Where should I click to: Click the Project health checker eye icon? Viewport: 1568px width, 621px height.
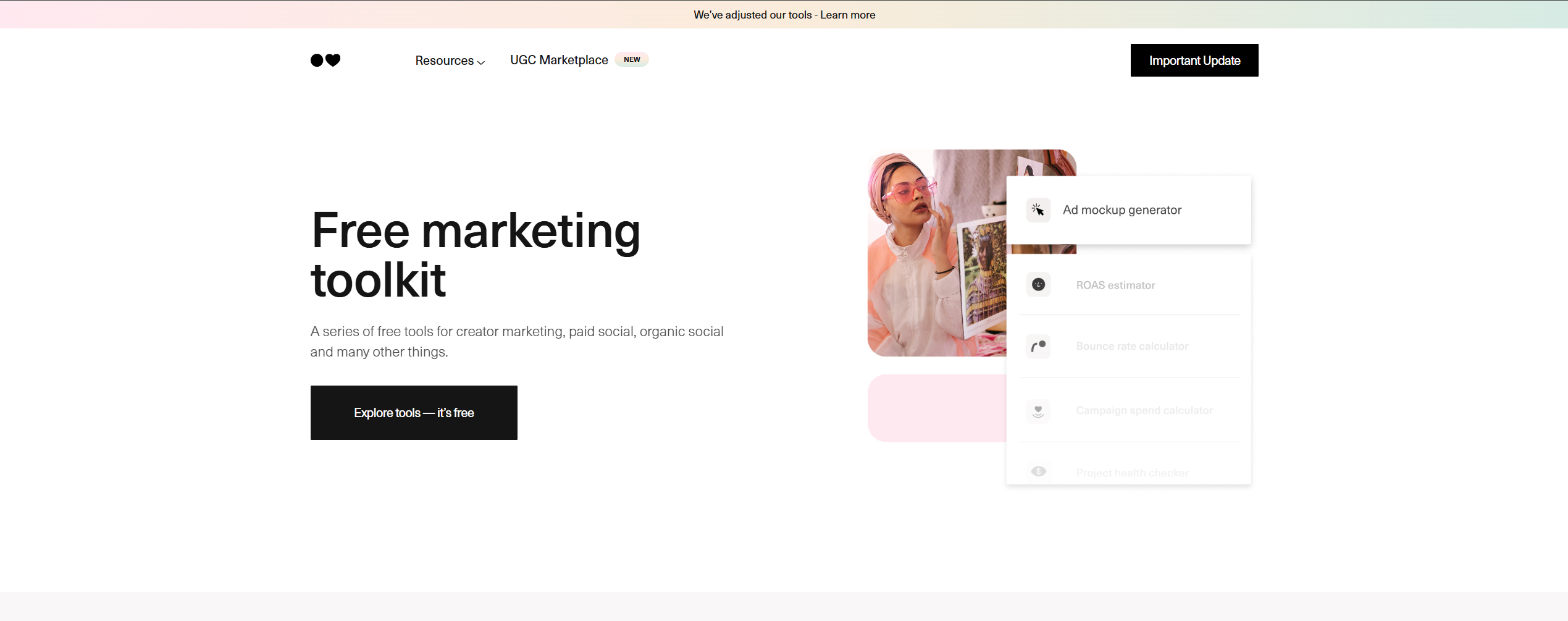[1038, 471]
